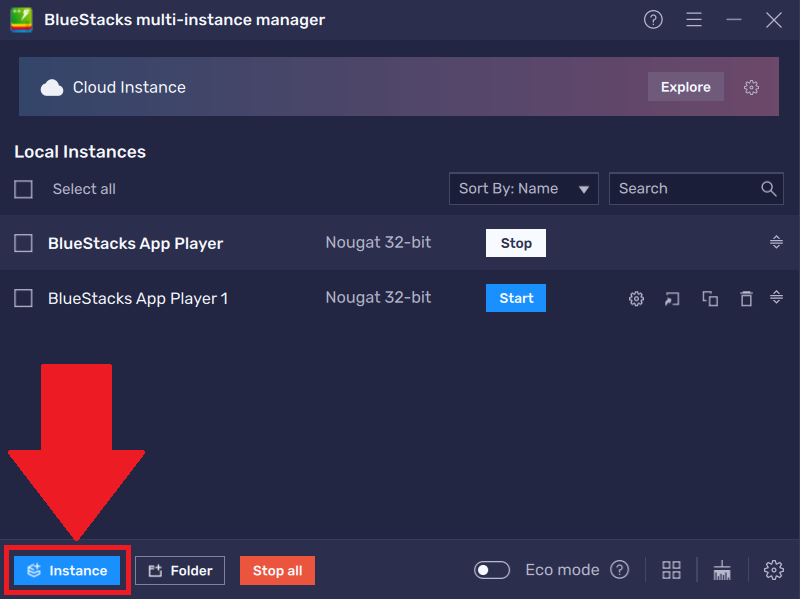Screen dimensions: 800x599
Task: Click the Cloud Instance cloud icon
Action: tap(52, 88)
